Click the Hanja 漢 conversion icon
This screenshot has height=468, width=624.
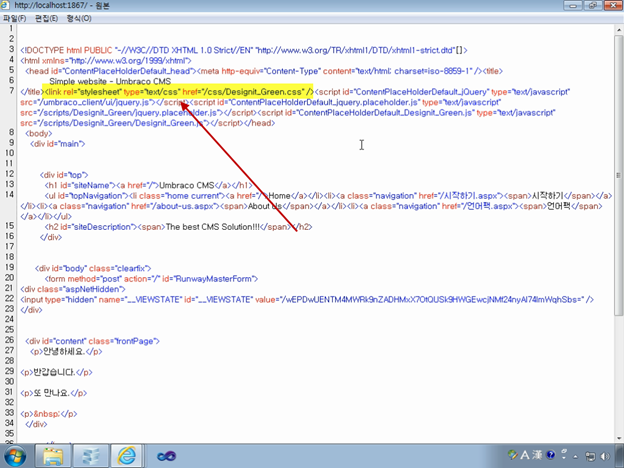537,454
